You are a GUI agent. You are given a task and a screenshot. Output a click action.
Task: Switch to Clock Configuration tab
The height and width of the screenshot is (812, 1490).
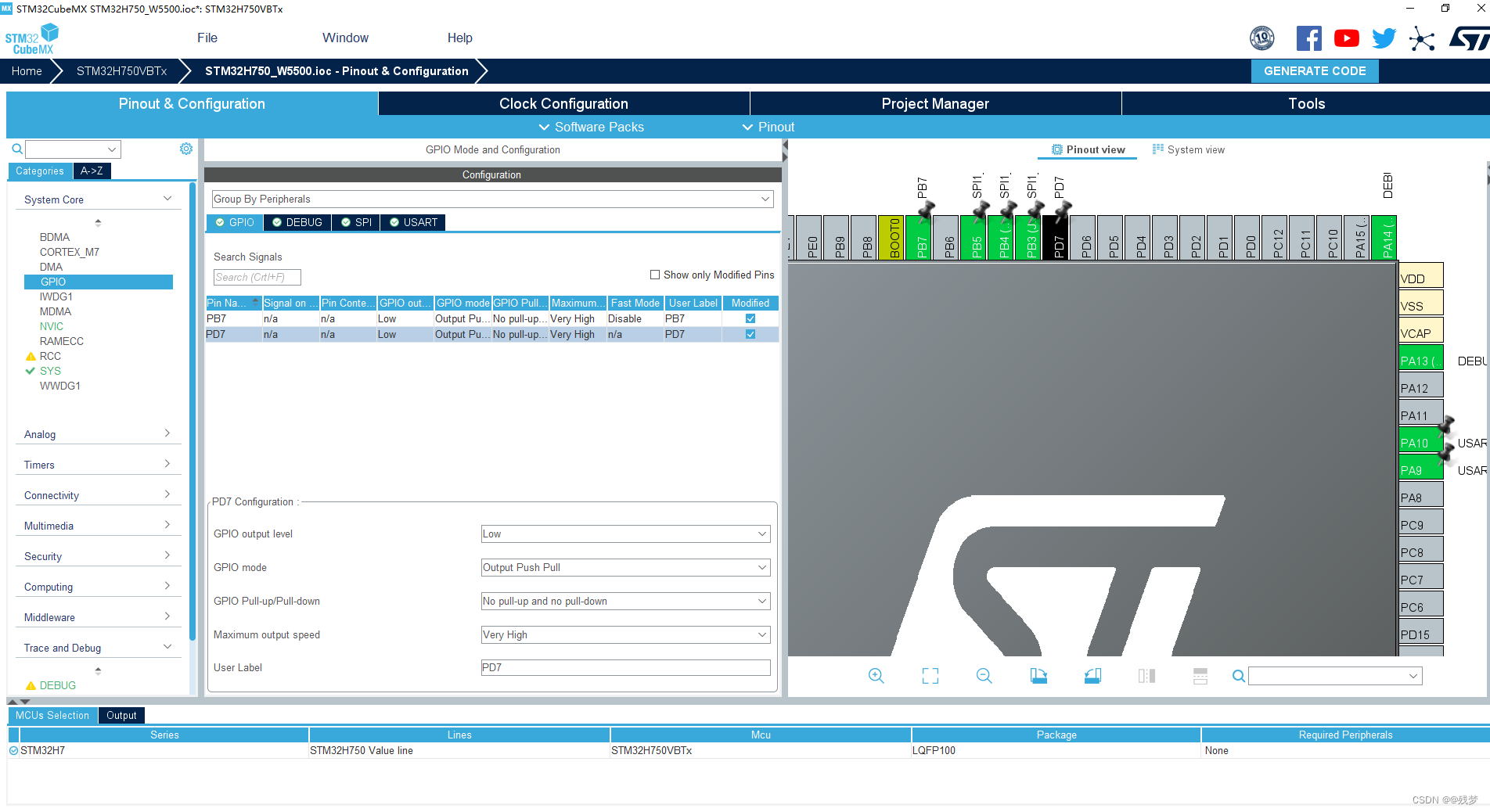563,103
